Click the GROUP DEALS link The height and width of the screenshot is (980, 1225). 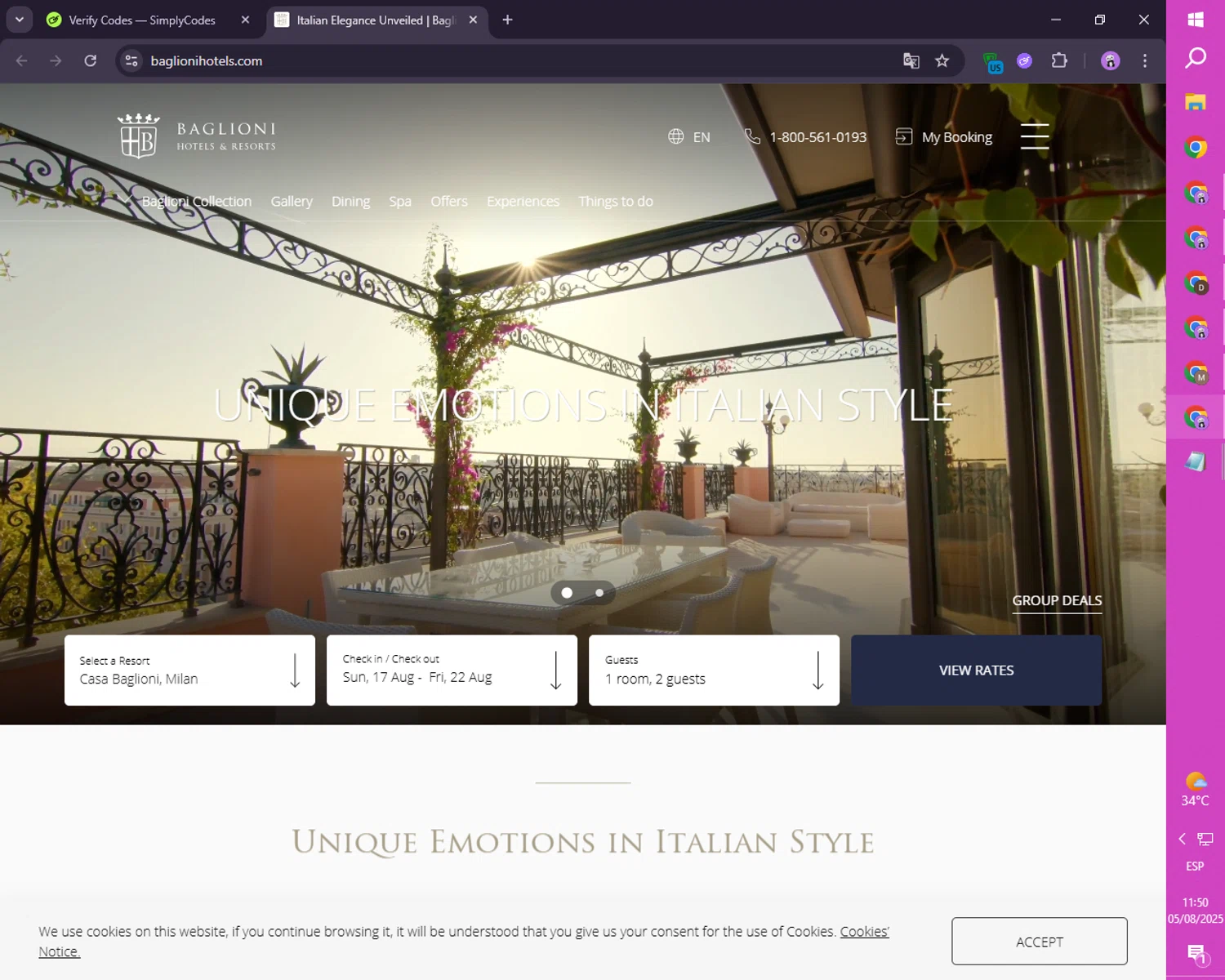[x=1057, y=600]
